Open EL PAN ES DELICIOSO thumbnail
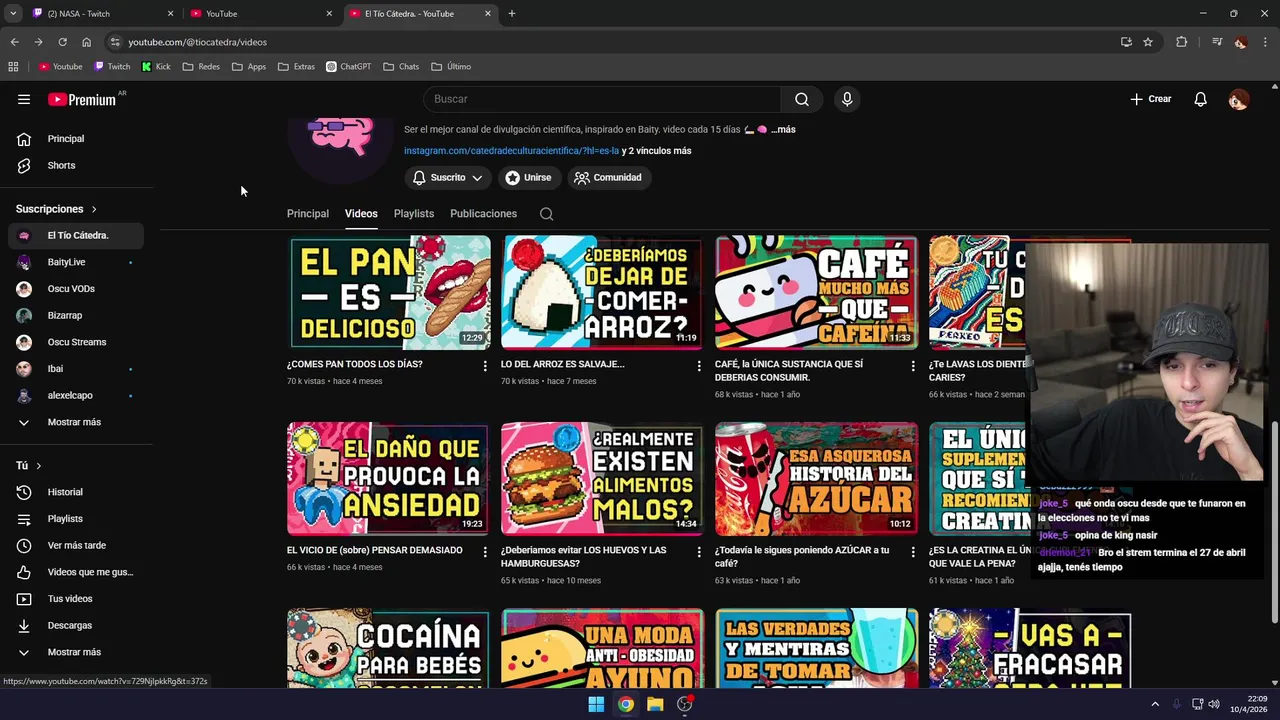This screenshot has height=720, width=1280. click(x=389, y=292)
